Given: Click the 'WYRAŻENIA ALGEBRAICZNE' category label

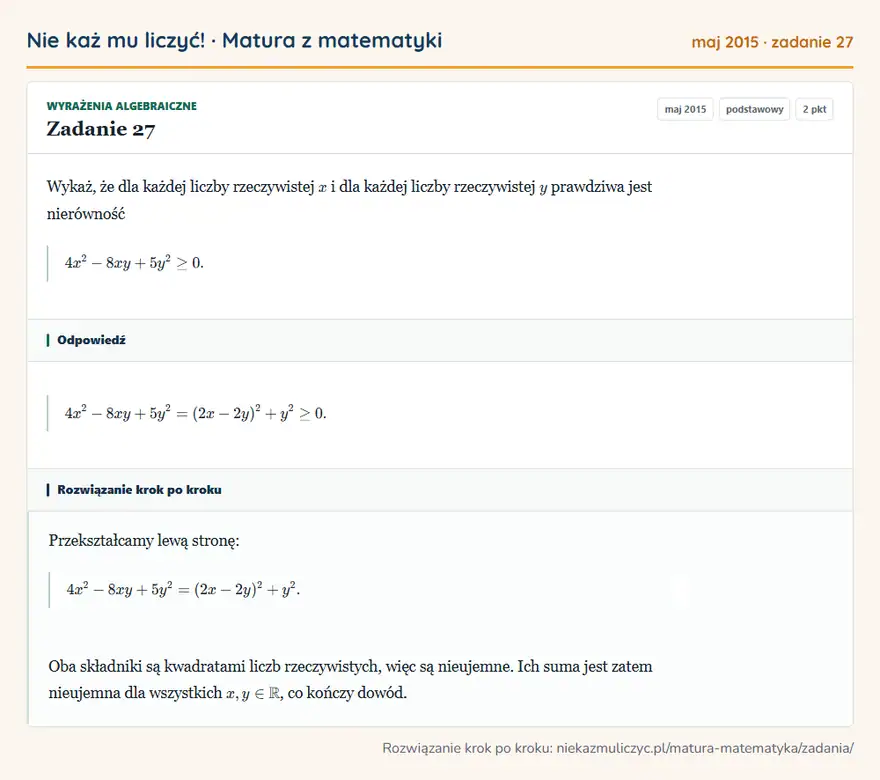Looking at the screenshot, I should click(x=121, y=106).
